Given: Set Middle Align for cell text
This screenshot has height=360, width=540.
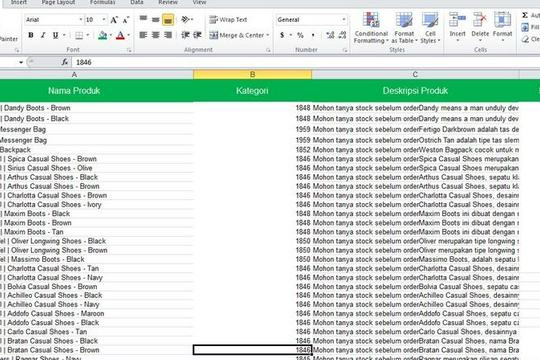Looking at the screenshot, I should click(x=156, y=19).
